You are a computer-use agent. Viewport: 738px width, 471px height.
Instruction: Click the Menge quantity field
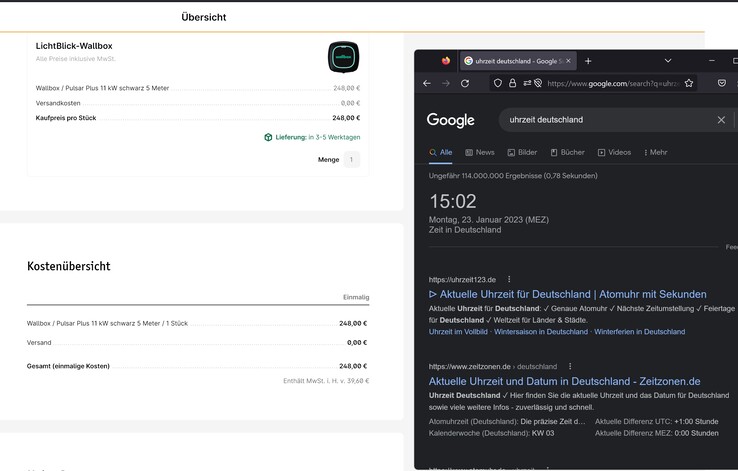point(351,159)
